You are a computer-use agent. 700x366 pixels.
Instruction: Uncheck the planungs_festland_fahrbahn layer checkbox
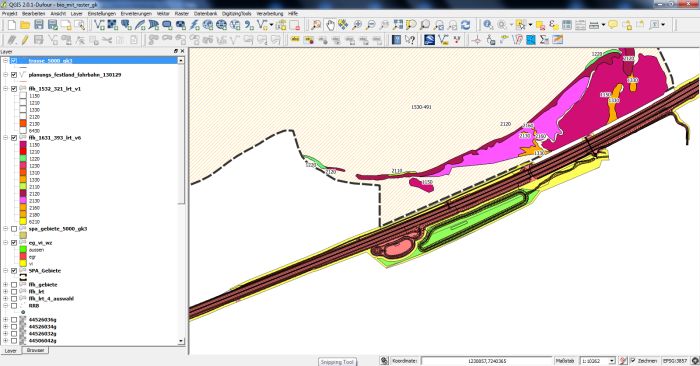point(14,75)
